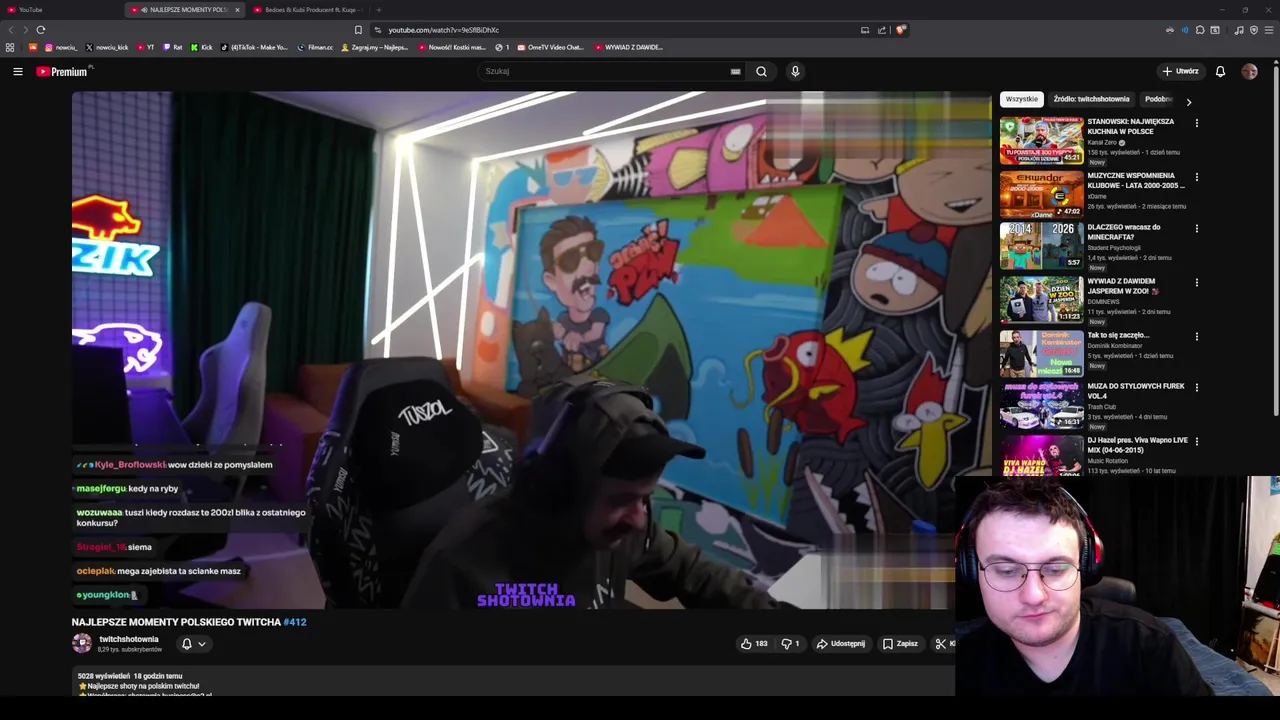Close the NAJLEPSZE MOMENTY browser tab

[237, 10]
